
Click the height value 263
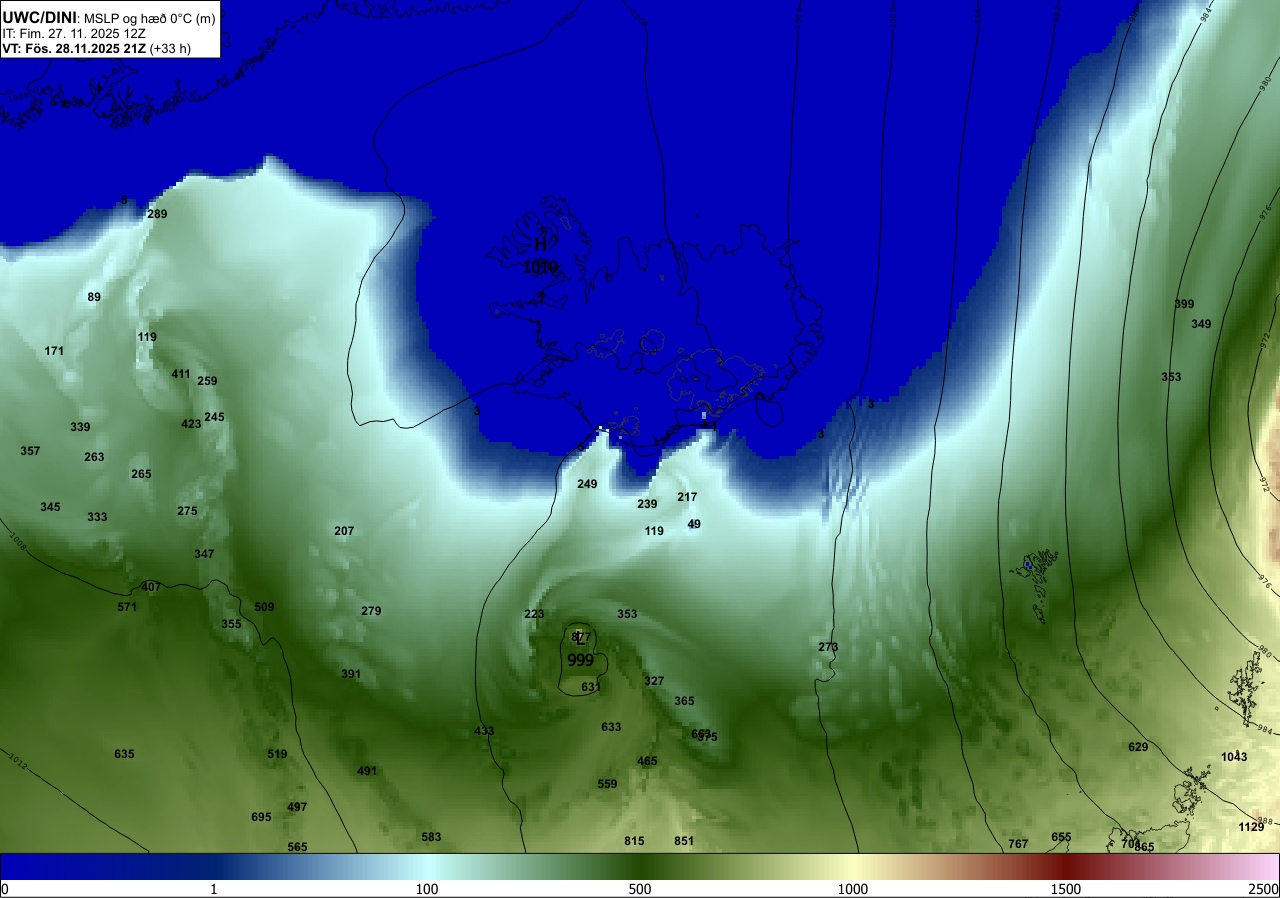tap(94, 457)
